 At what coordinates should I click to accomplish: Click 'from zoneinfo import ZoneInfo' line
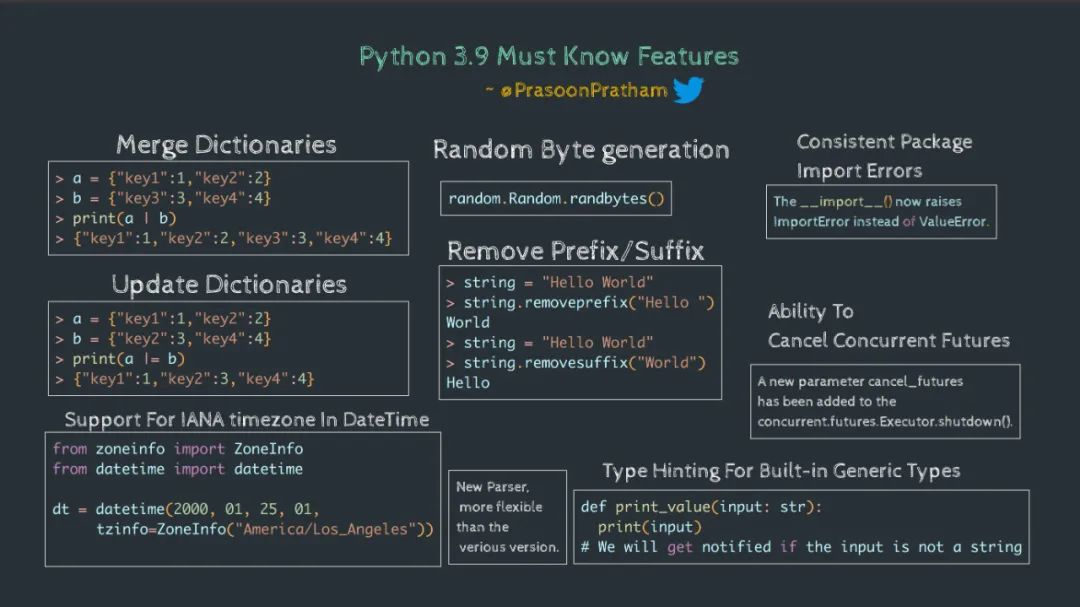pos(178,449)
